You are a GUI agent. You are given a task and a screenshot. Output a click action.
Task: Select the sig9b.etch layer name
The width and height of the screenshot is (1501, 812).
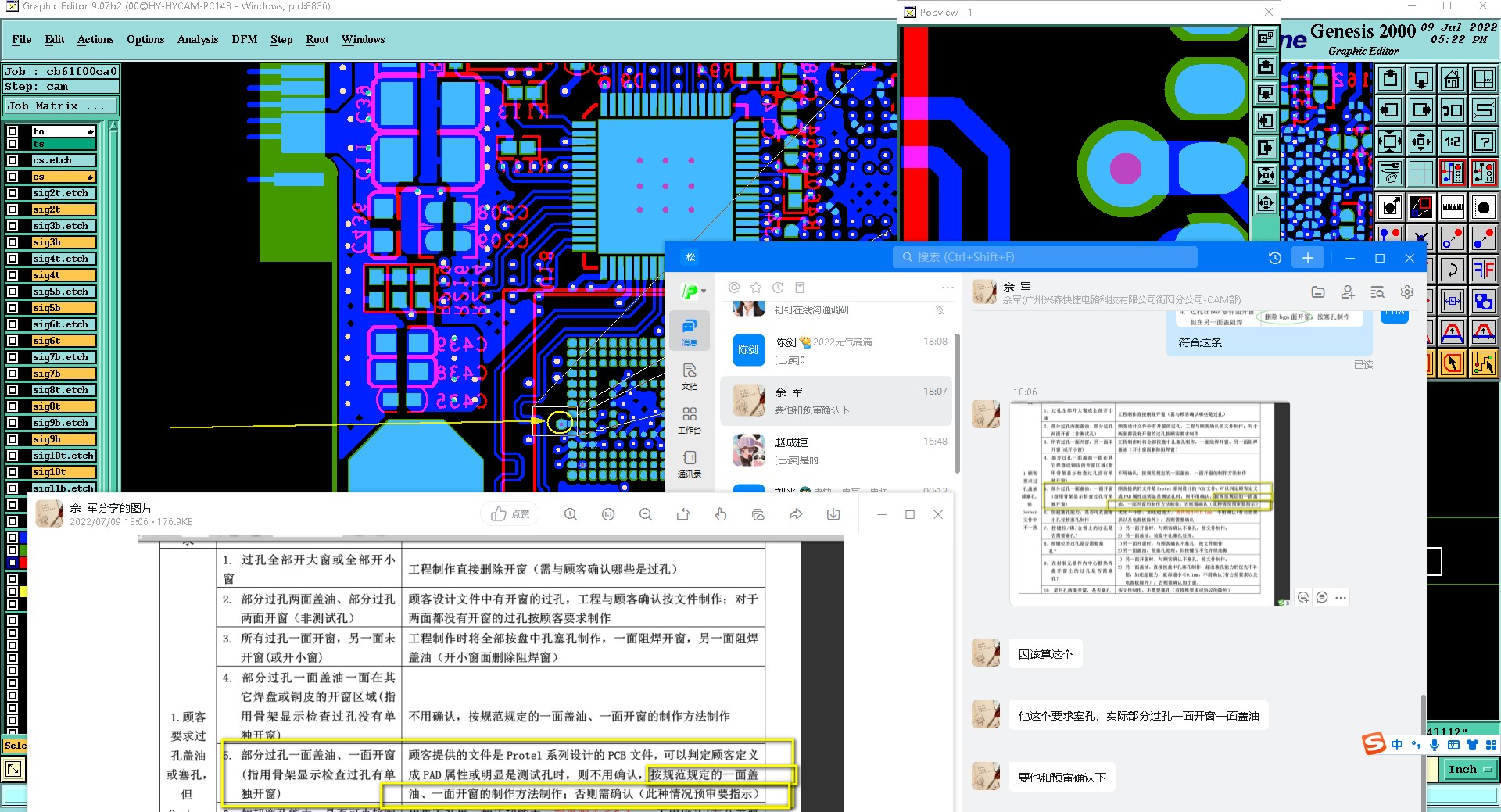[63, 423]
